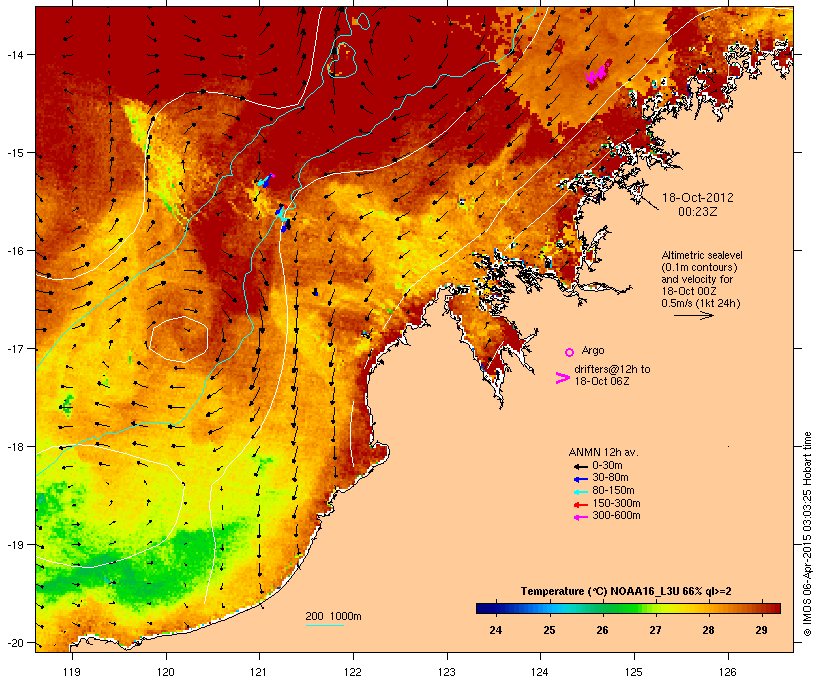Click the colorbar at 26 degrees green
Screen dimensions: 820x680
pos(602,608)
